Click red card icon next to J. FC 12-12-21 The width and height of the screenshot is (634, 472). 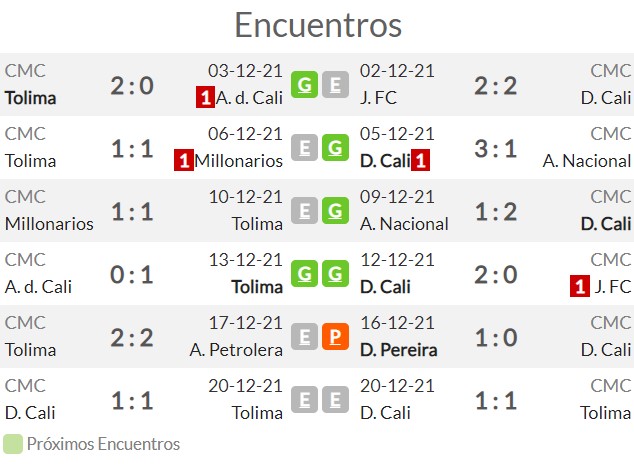tap(579, 286)
